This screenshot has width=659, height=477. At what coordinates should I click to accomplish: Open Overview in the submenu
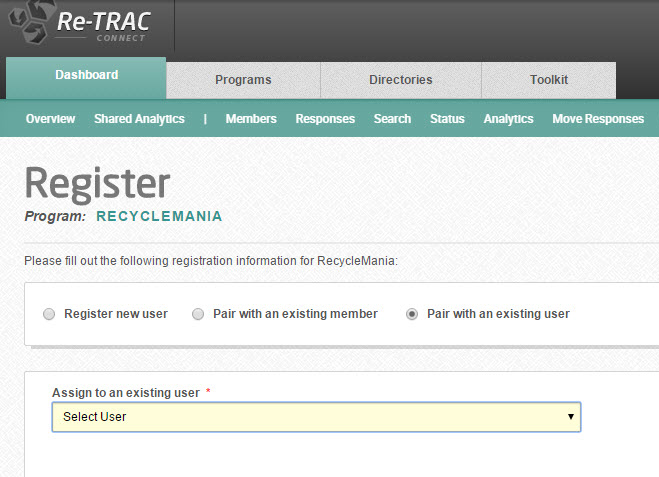(x=50, y=119)
